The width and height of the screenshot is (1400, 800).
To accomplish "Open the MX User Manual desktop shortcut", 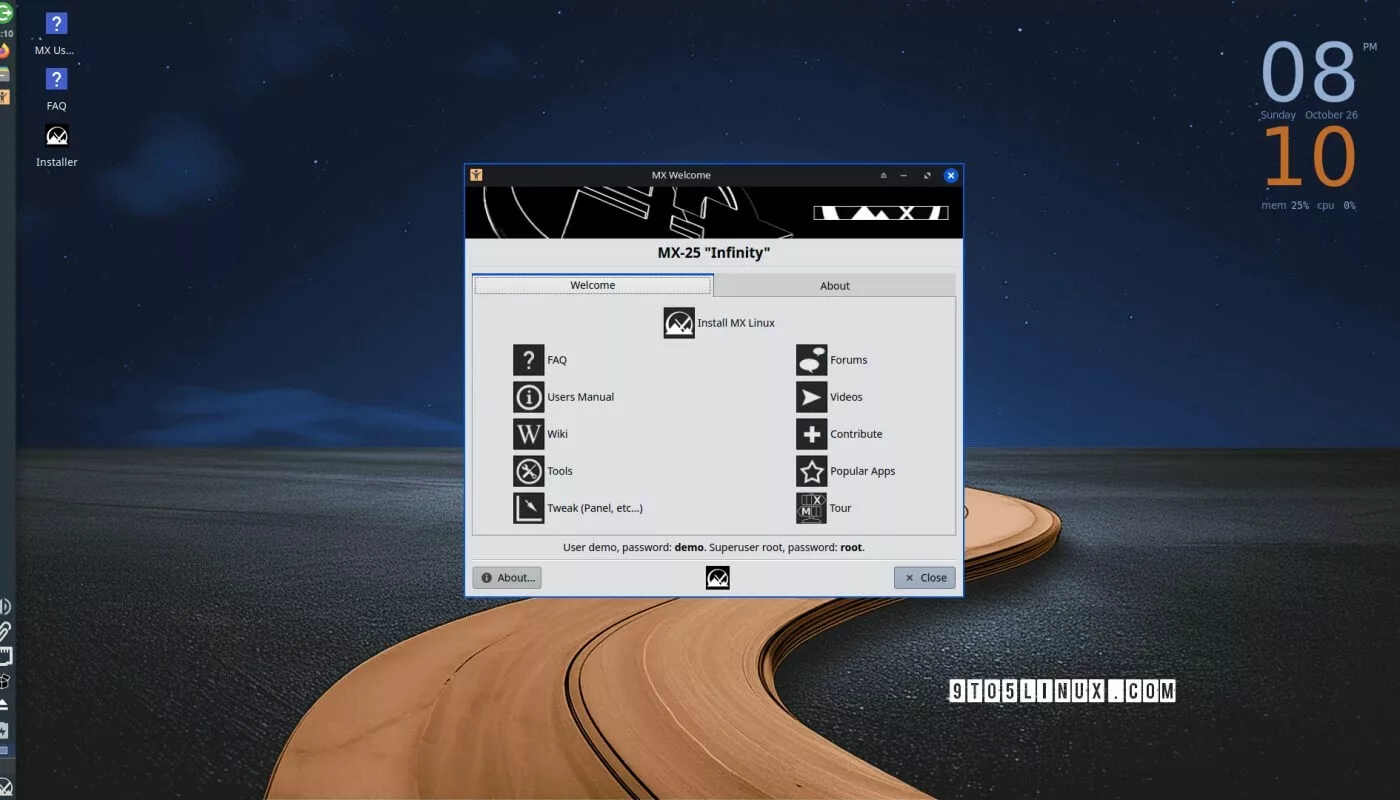I will point(57,25).
